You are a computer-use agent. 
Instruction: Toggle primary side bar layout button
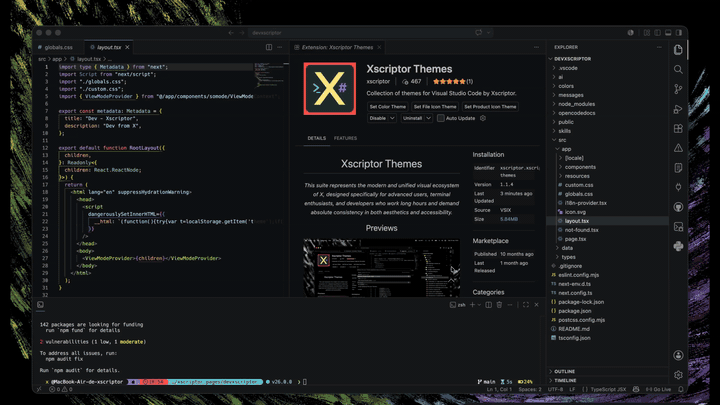tap(658, 33)
